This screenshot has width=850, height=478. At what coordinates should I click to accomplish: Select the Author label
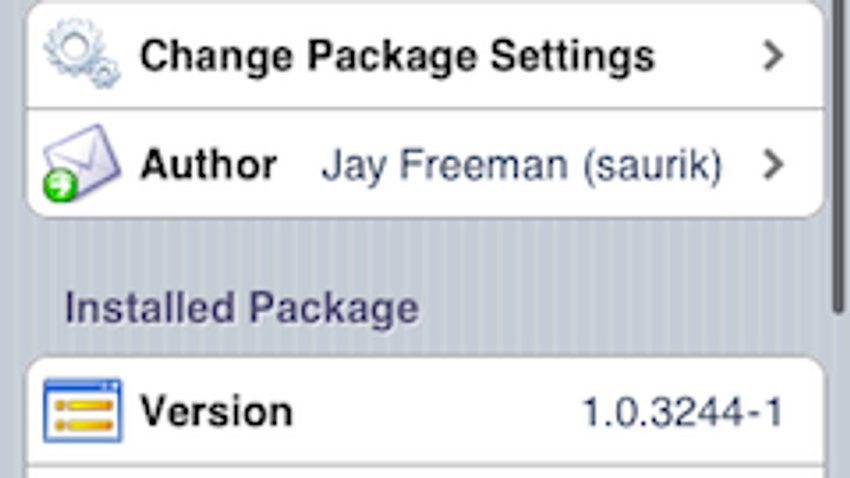click(209, 164)
